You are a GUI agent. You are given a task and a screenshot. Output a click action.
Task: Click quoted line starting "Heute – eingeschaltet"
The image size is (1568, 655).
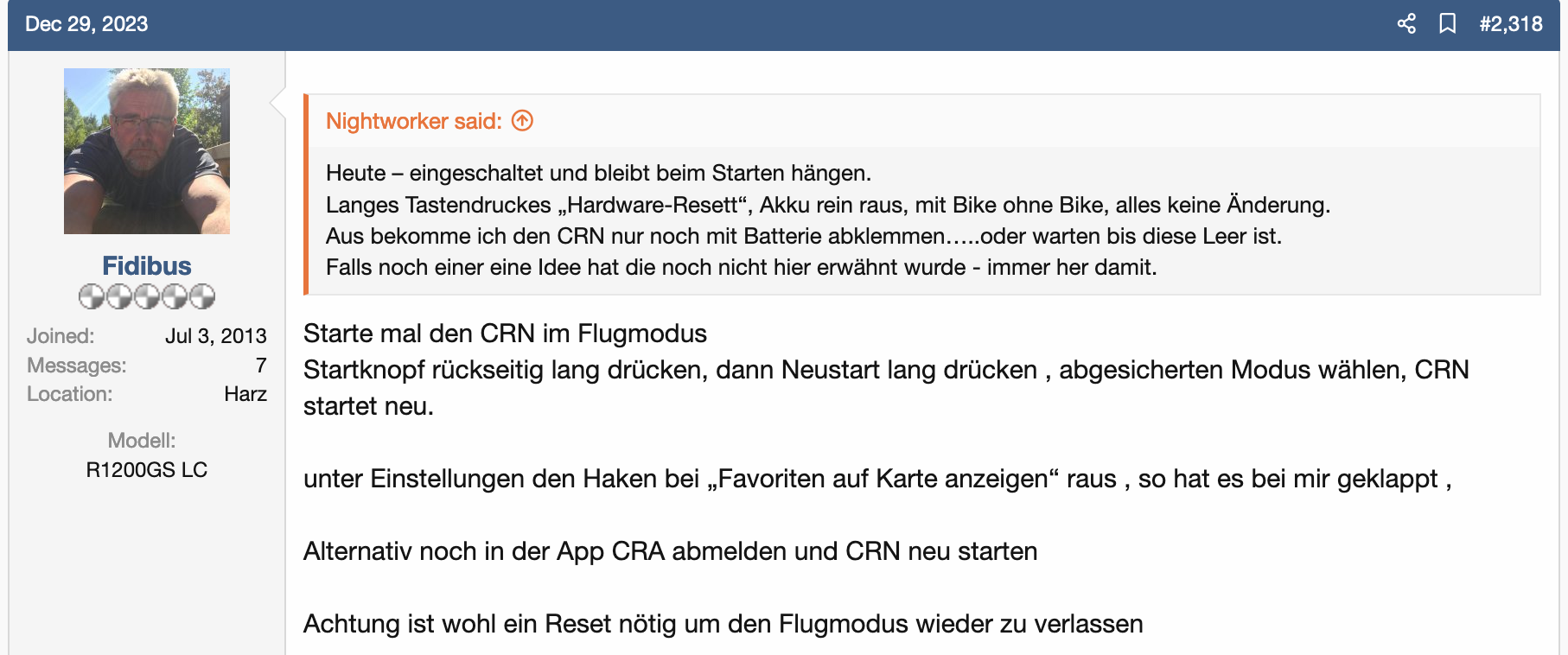coord(598,173)
